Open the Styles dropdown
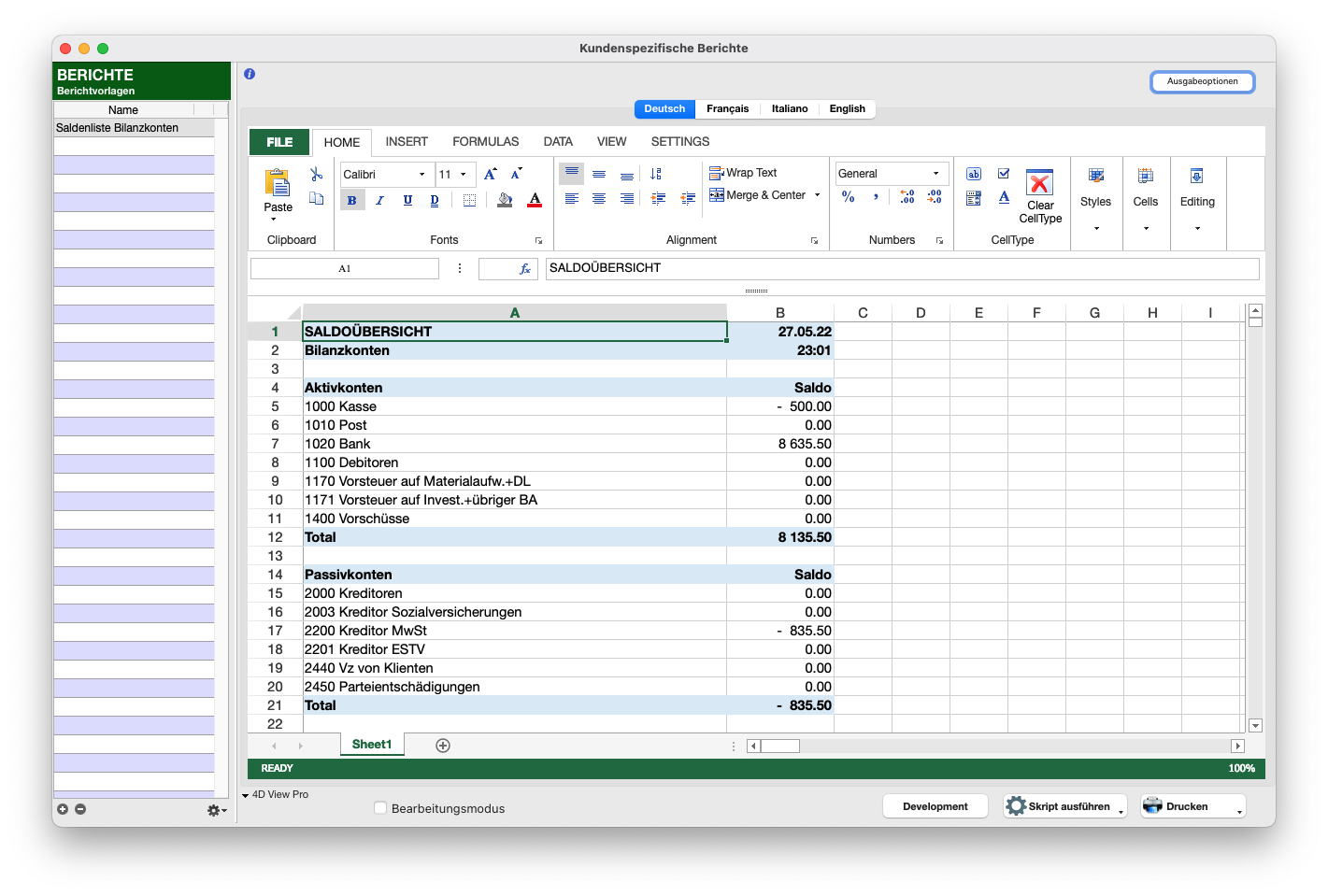The width and height of the screenshot is (1328, 896). pos(1095,200)
